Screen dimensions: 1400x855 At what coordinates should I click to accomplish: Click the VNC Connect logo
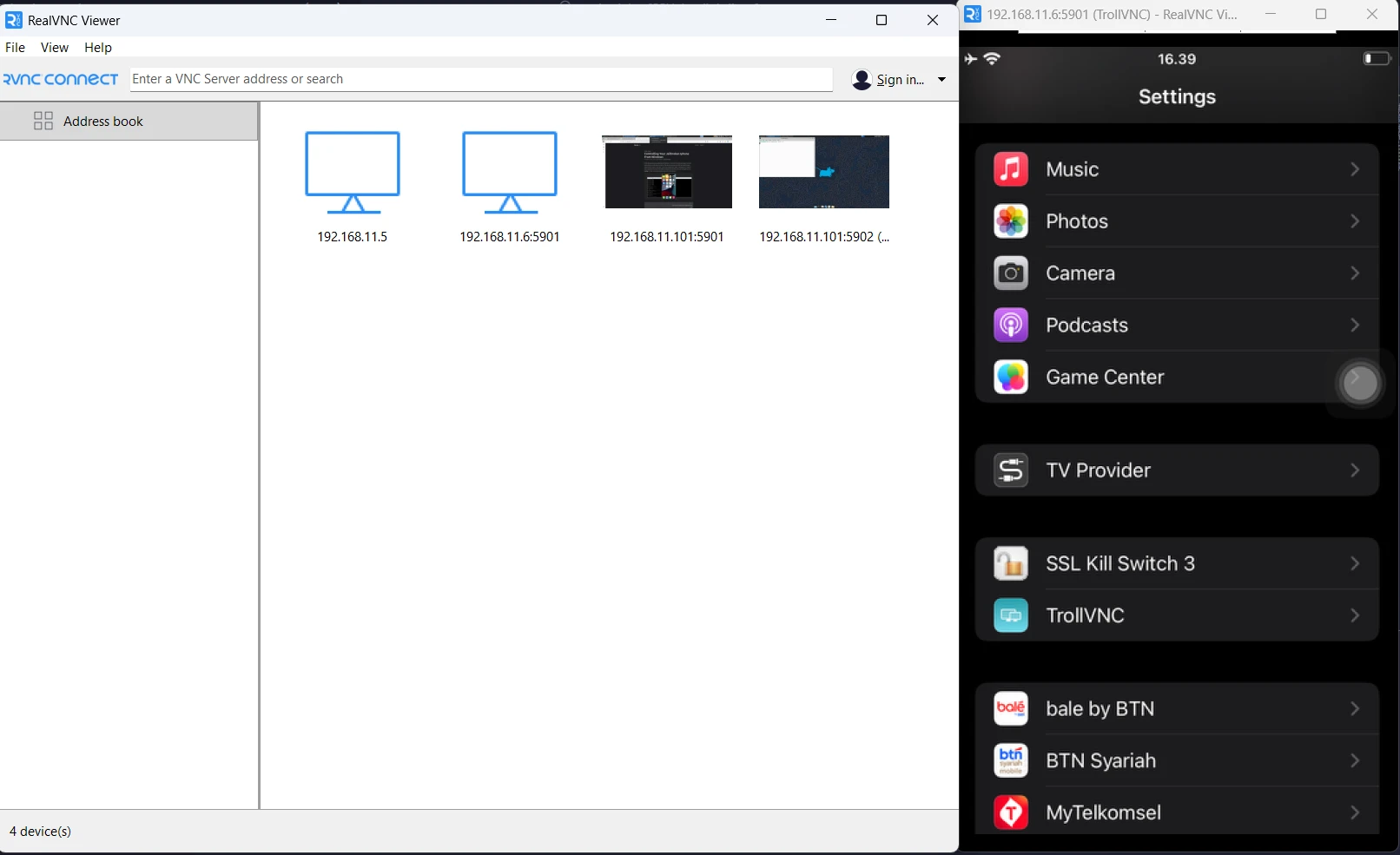click(x=60, y=79)
